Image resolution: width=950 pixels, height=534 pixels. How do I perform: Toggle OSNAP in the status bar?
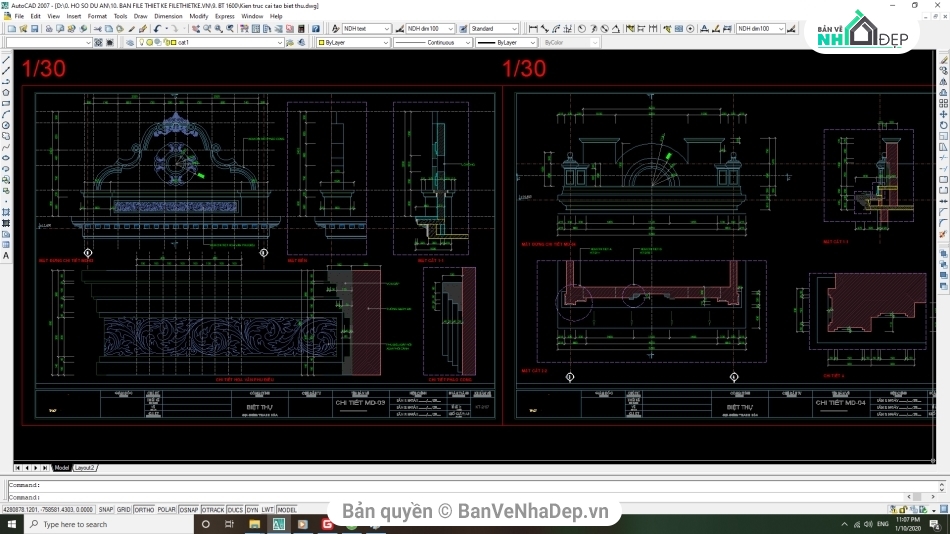[x=189, y=509]
